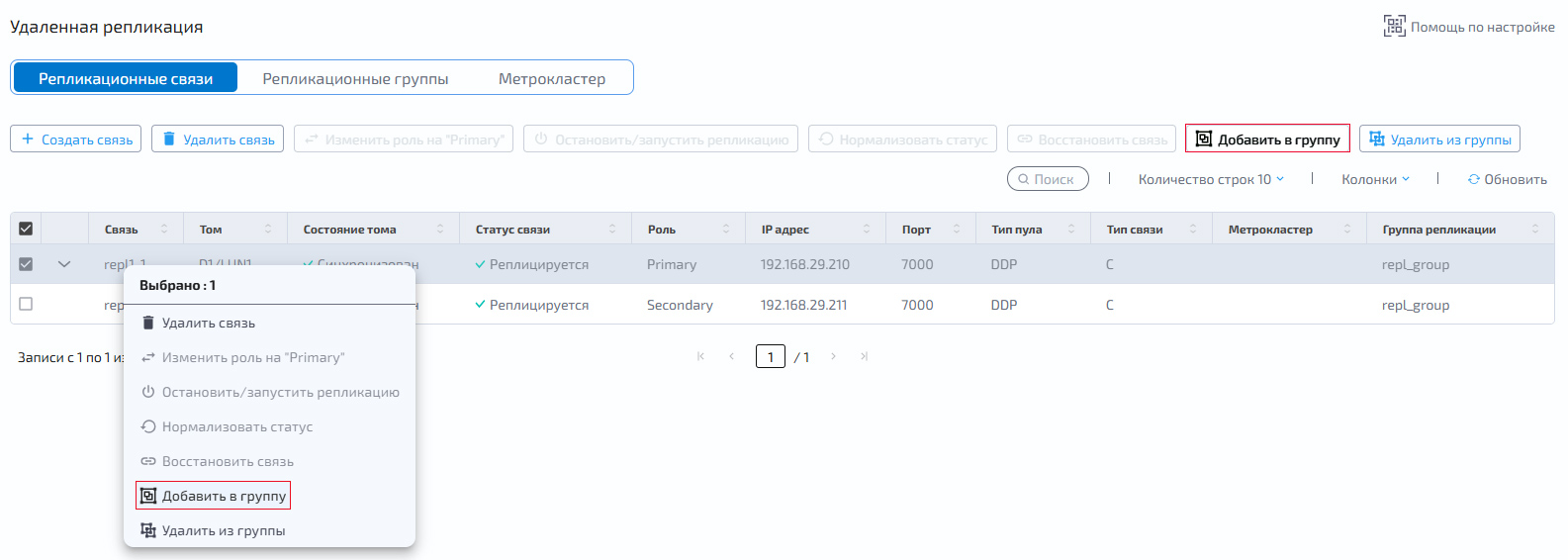Click IP 192.168.29.211 cell
Viewport: 1568px width, 560px height.
click(803, 305)
